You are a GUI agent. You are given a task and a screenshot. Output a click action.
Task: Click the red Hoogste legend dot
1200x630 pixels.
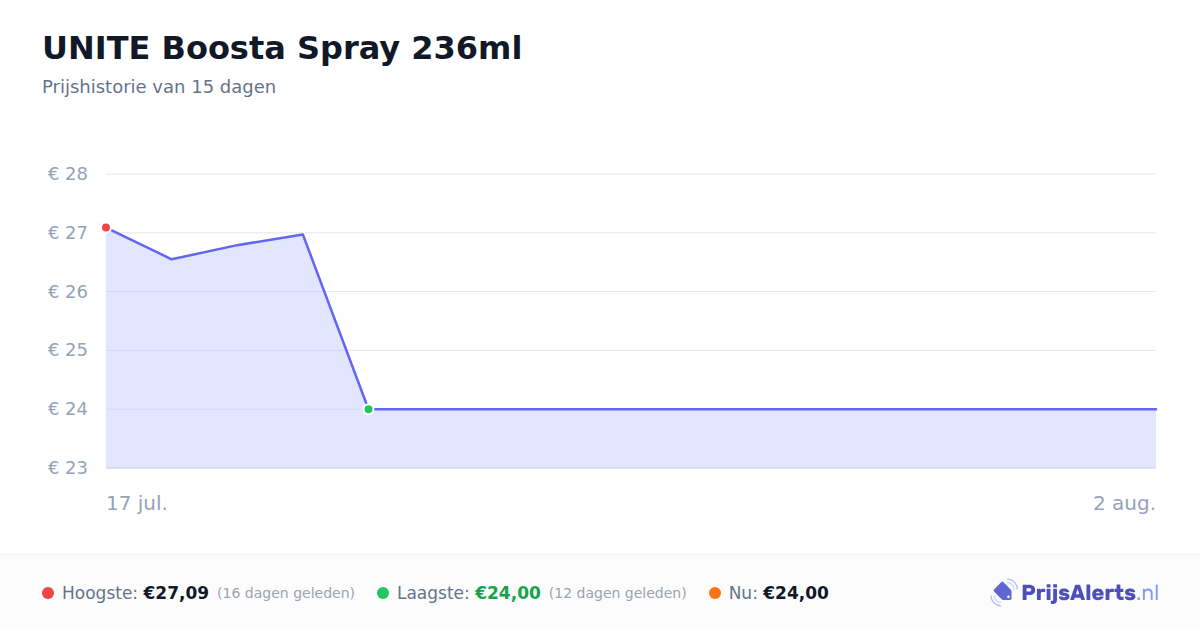click(48, 593)
